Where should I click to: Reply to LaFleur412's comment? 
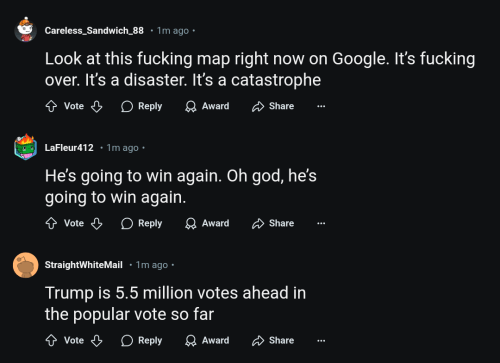coord(141,223)
